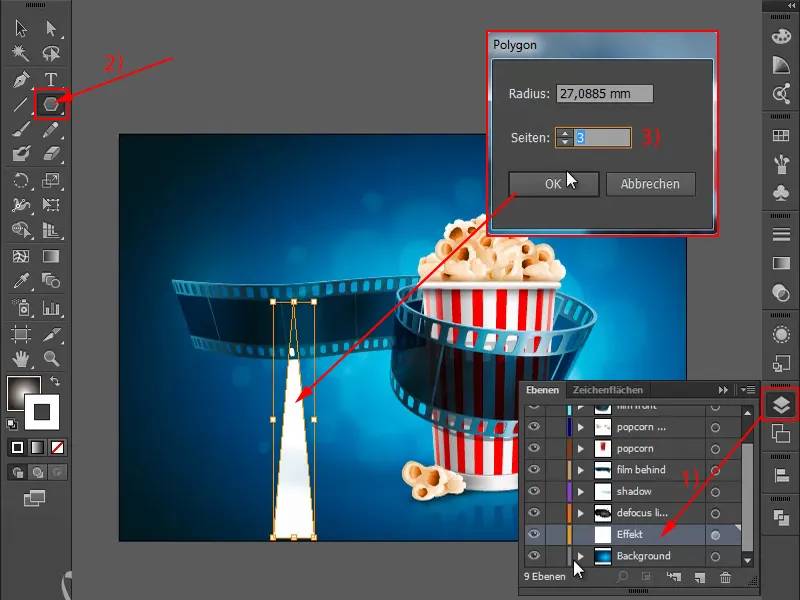Select the Scale tool
The height and width of the screenshot is (600, 800).
click(x=51, y=180)
